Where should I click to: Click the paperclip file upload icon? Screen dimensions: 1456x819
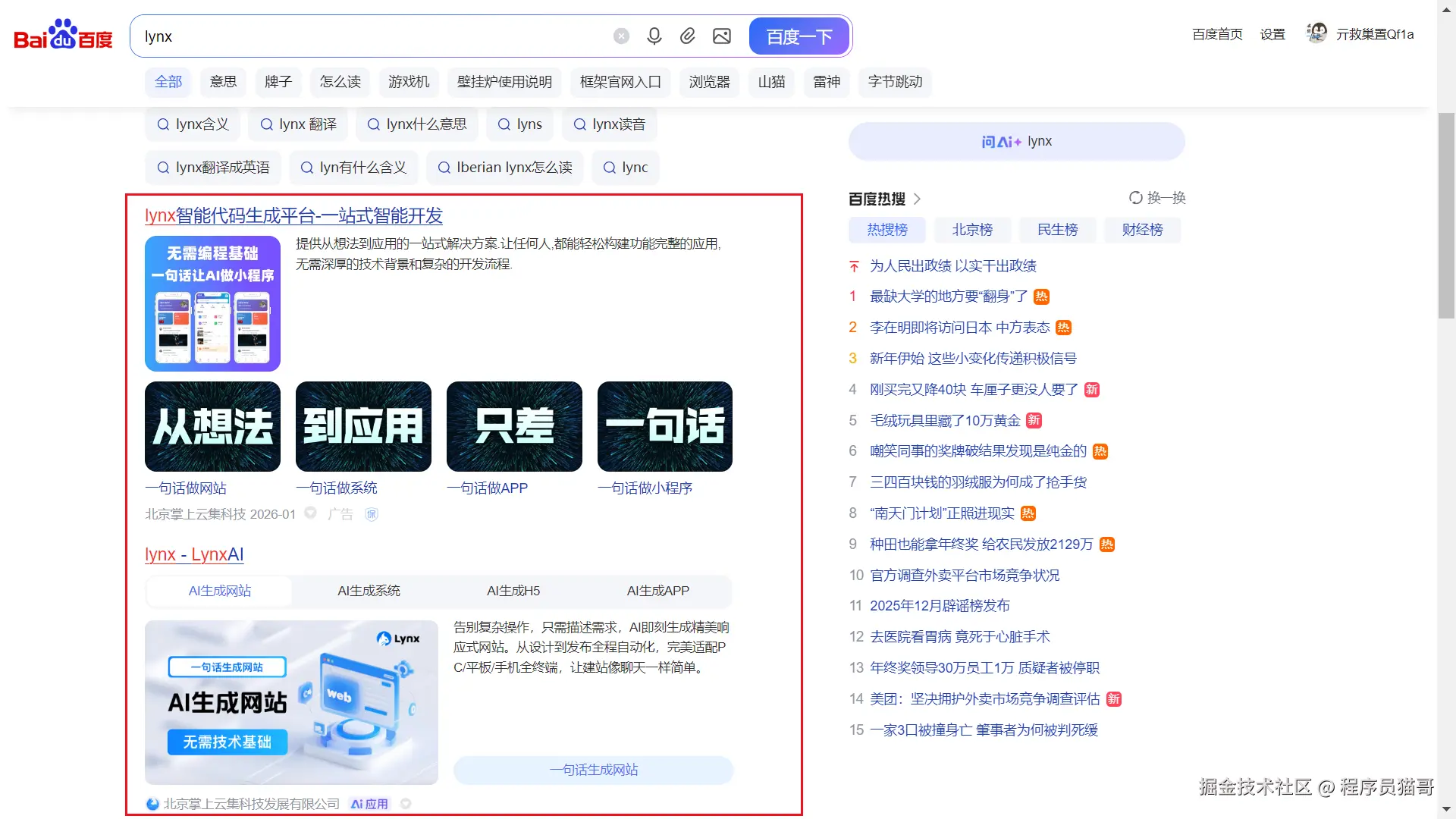(687, 36)
